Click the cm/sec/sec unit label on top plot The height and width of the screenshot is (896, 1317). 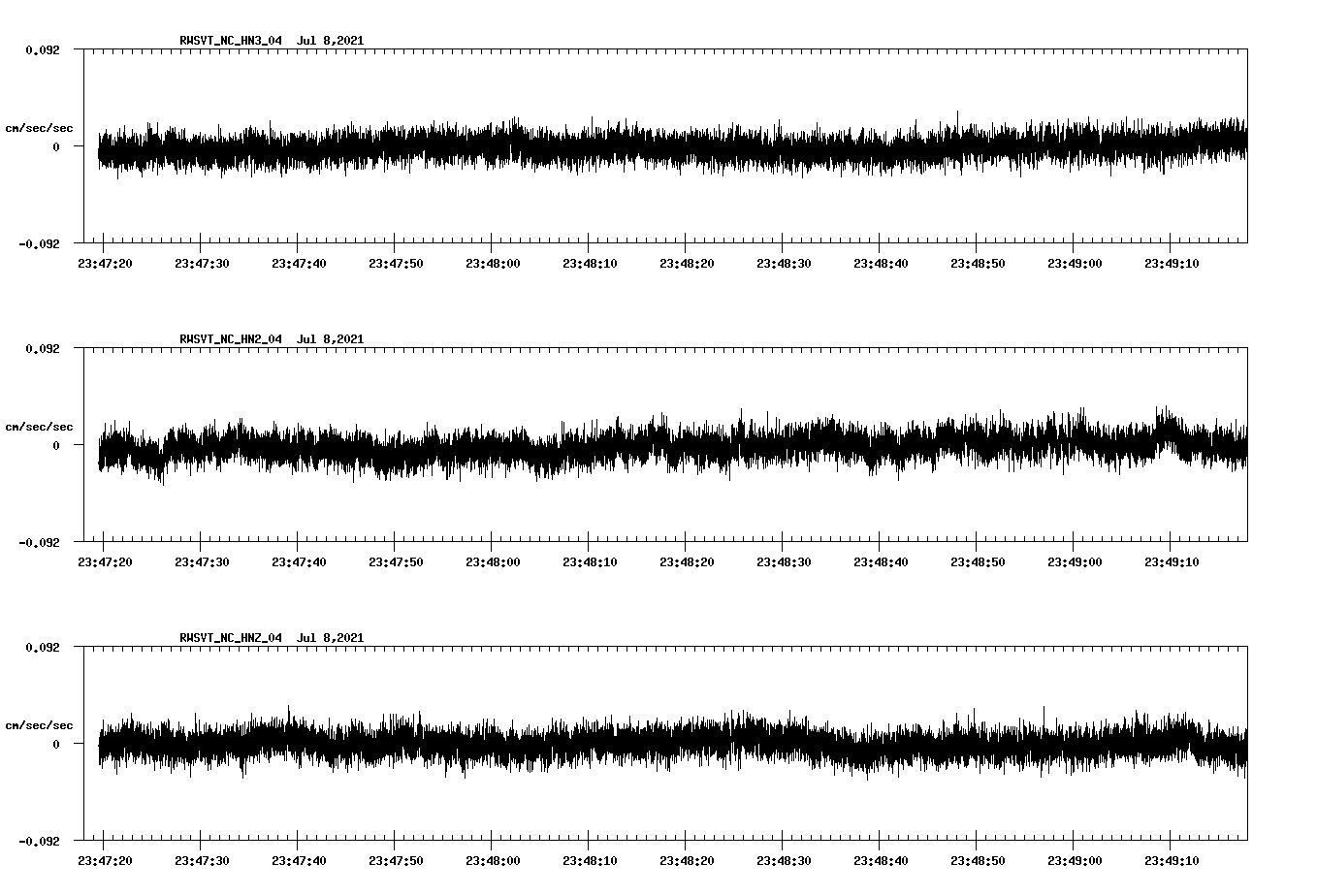tap(39, 127)
